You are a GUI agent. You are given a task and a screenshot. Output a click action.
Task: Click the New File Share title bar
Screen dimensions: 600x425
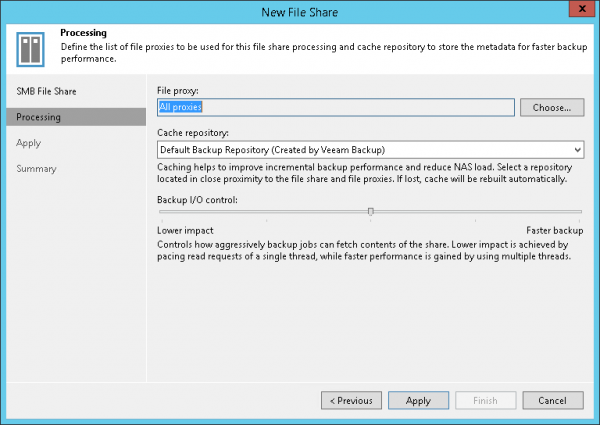pyautogui.click(x=300, y=10)
